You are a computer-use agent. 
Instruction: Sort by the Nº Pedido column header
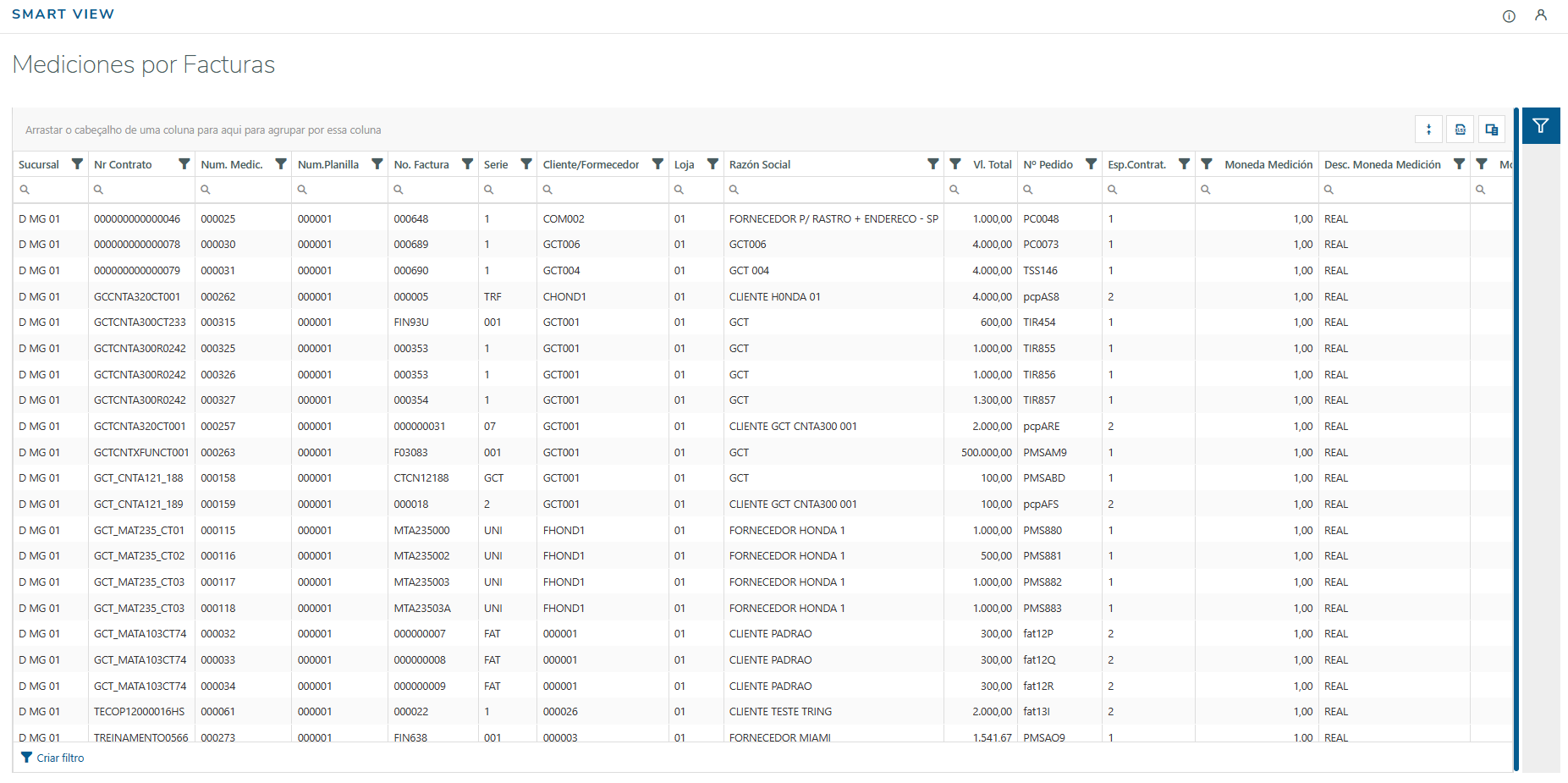coord(1048,164)
